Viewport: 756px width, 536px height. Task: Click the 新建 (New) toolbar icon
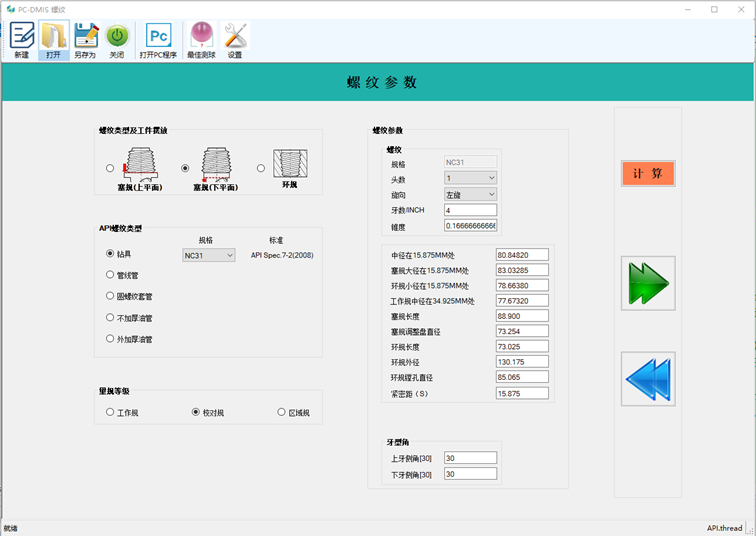tap(22, 40)
